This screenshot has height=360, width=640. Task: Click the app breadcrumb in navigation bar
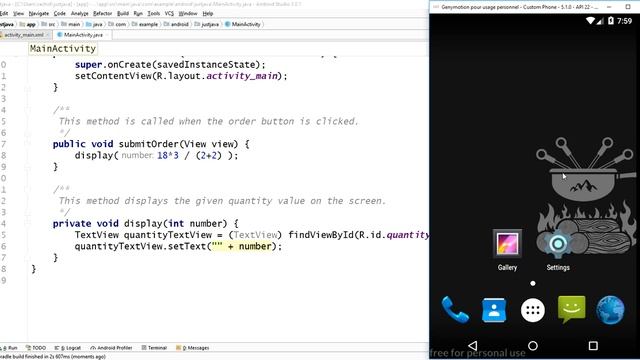click(x=28, y=24)
